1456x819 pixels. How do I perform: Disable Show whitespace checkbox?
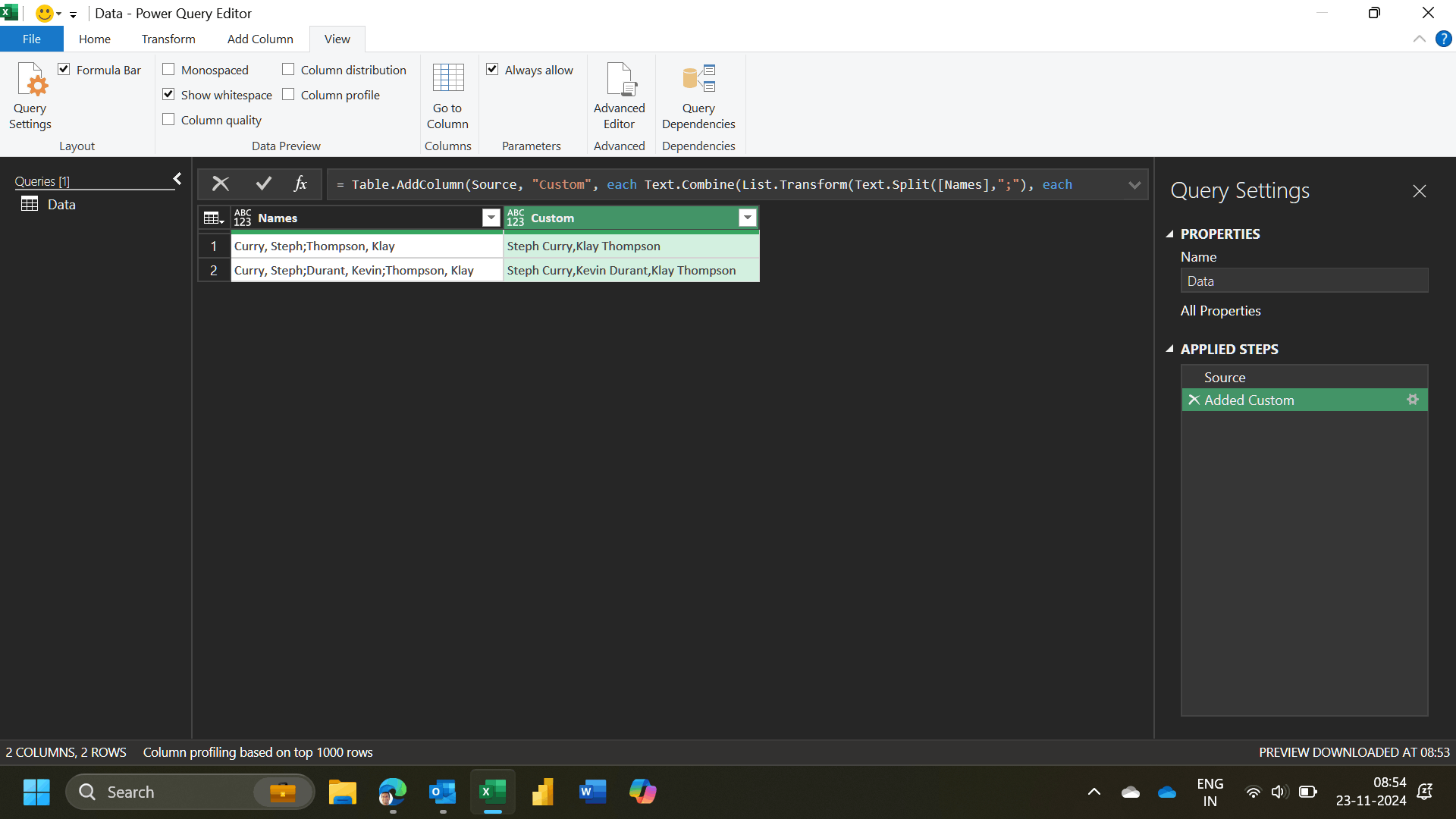(x=168, y=94)
